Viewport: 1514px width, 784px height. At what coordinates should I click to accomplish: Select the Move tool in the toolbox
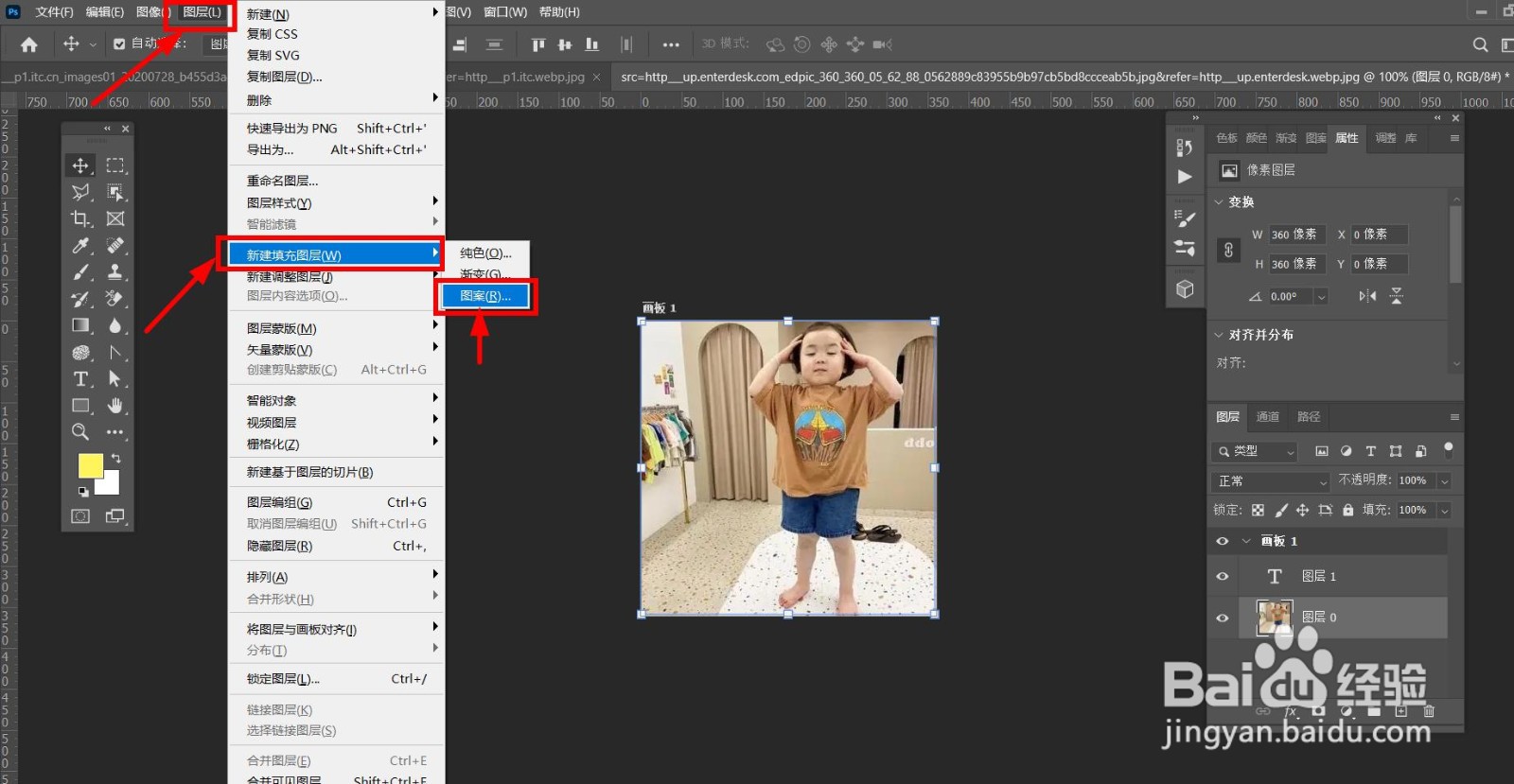80,166
